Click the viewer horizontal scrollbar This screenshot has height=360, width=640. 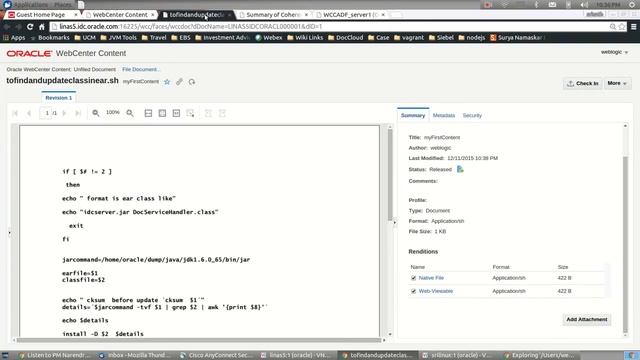point(199,340)
